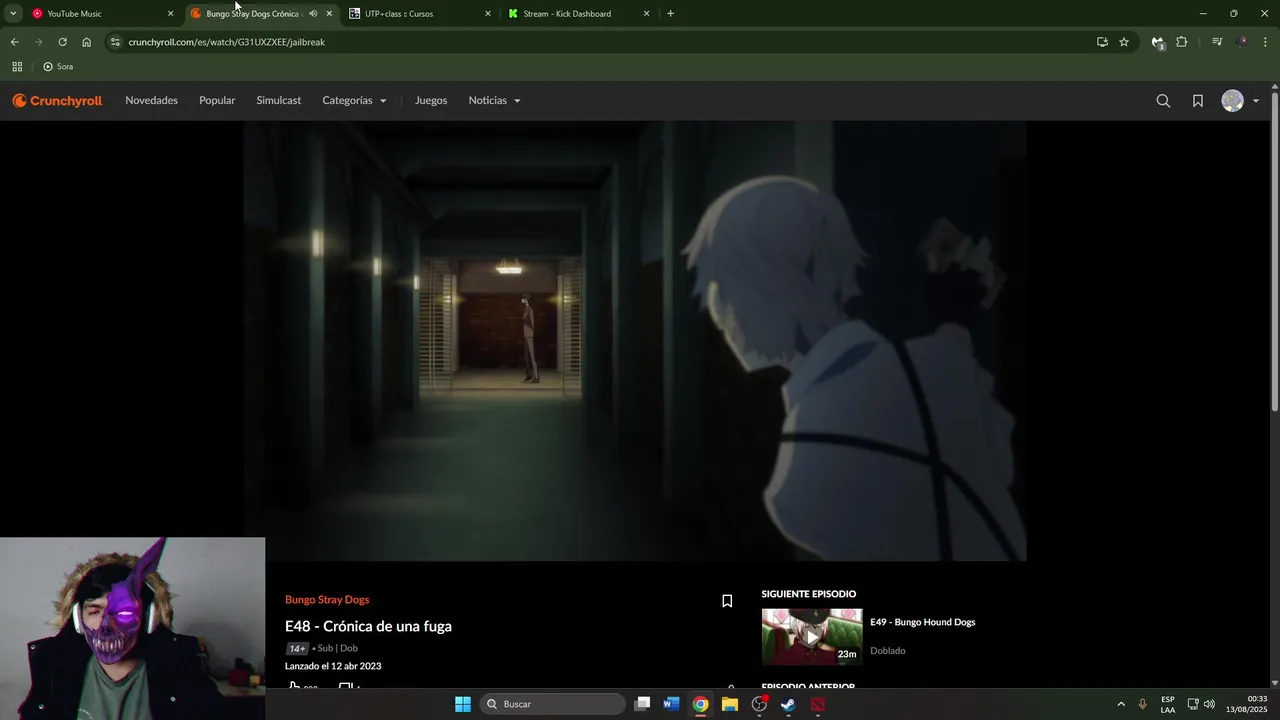
Task: Open the Simulcast page
Action: point(278,100)
